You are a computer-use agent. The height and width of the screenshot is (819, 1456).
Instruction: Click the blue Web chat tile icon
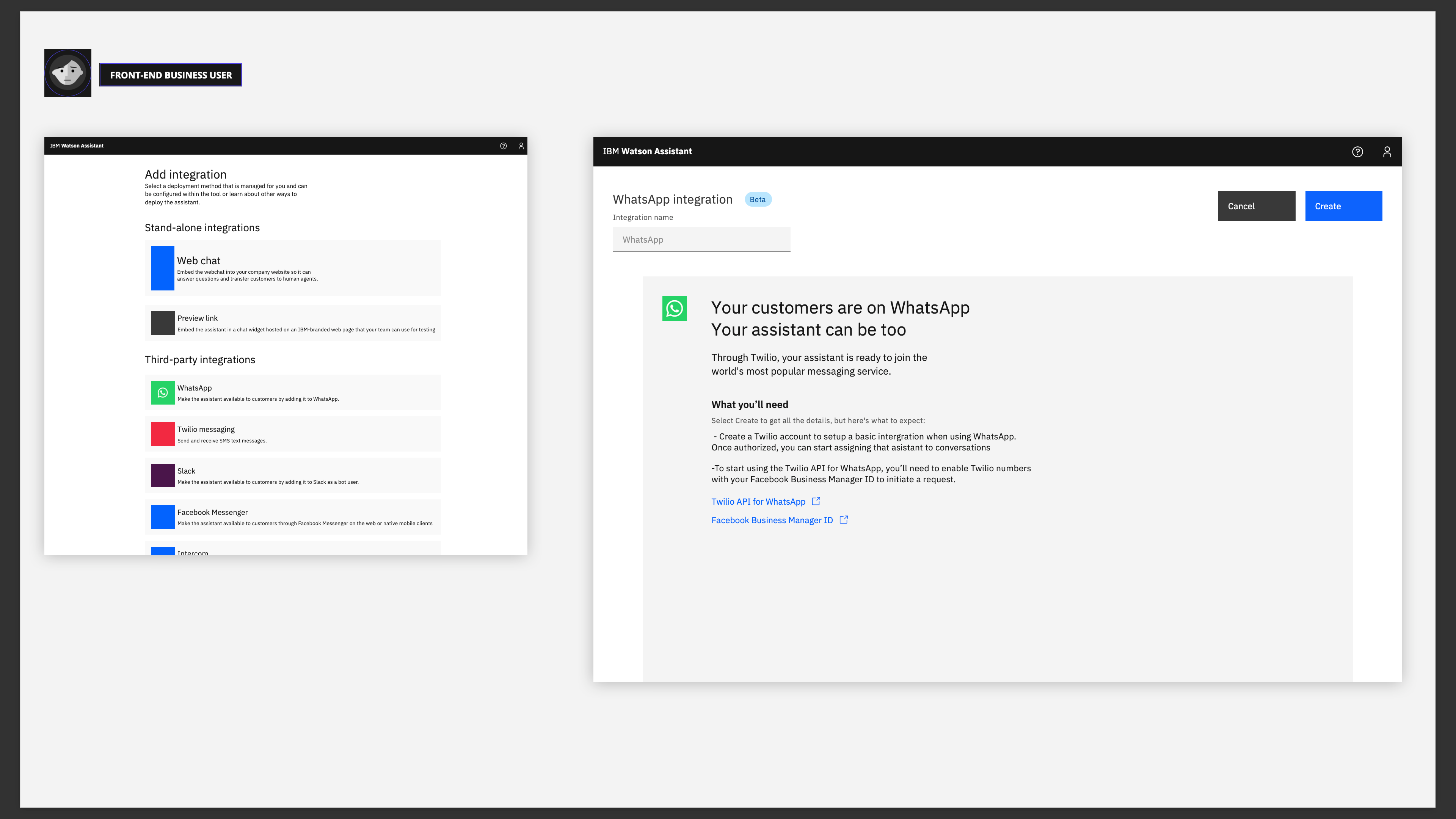(163, 268)
